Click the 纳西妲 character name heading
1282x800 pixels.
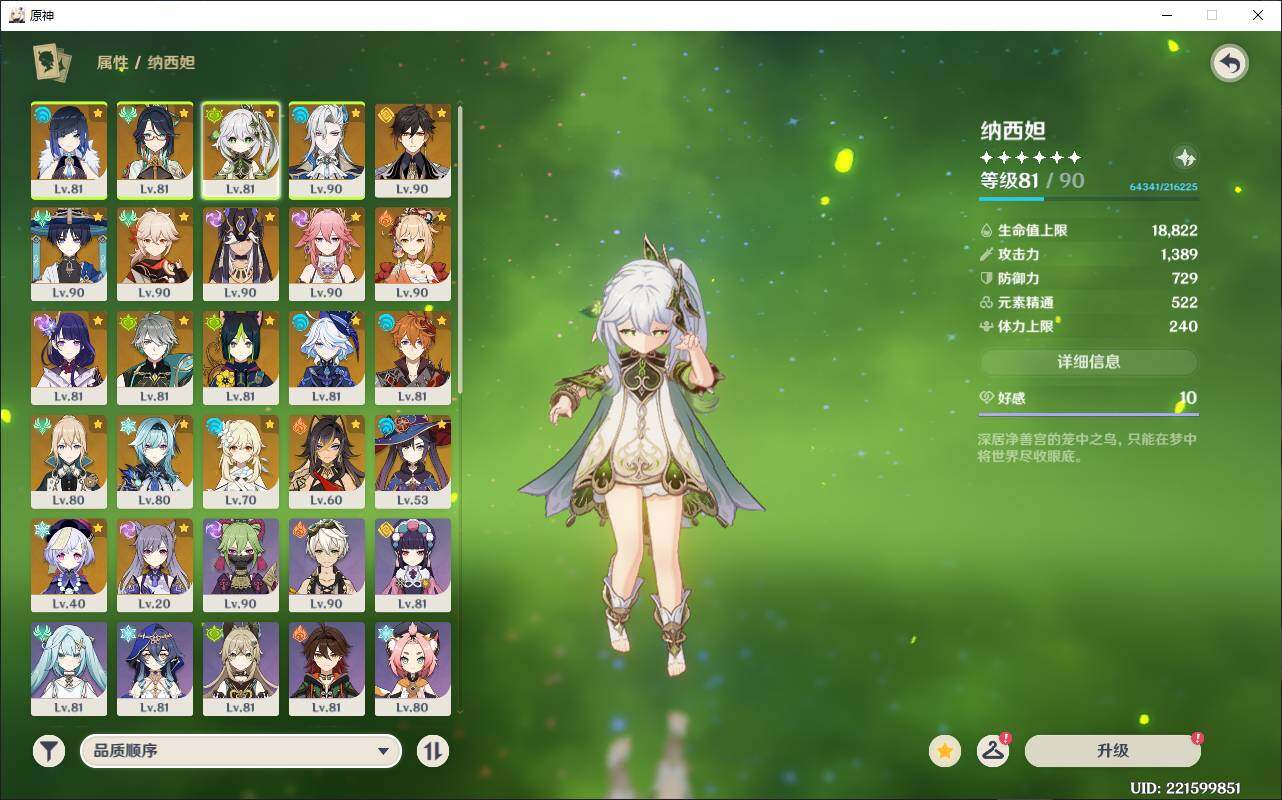[1013, 131]
